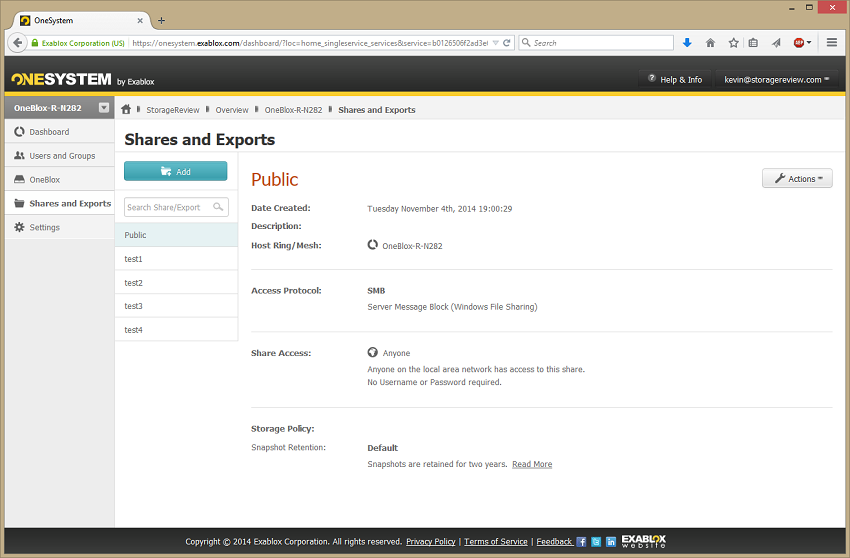Click the 'Default' snapshot retention value
The image size is (850, 558).
[382, 448]
